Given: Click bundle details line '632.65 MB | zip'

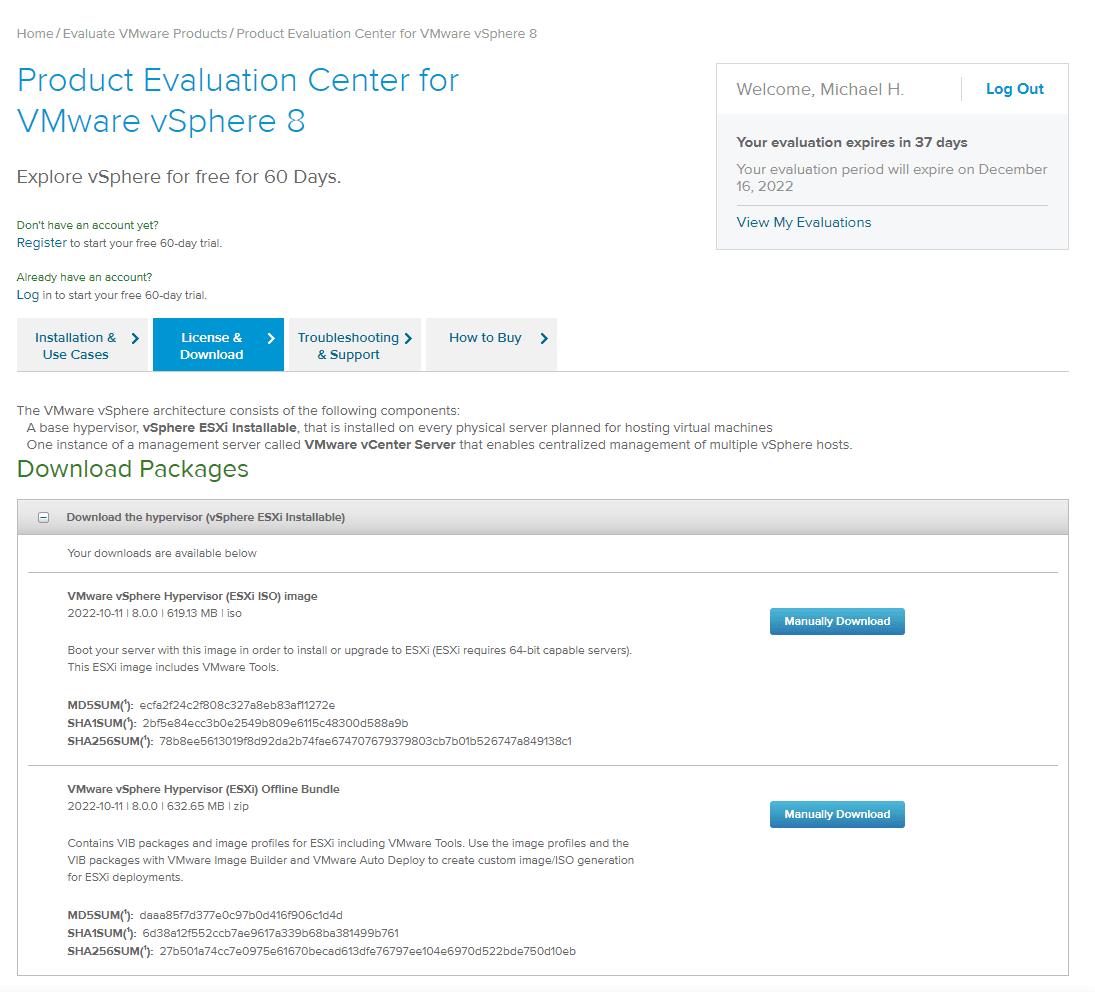Looking at the screenshot, I should coord(207,806).
